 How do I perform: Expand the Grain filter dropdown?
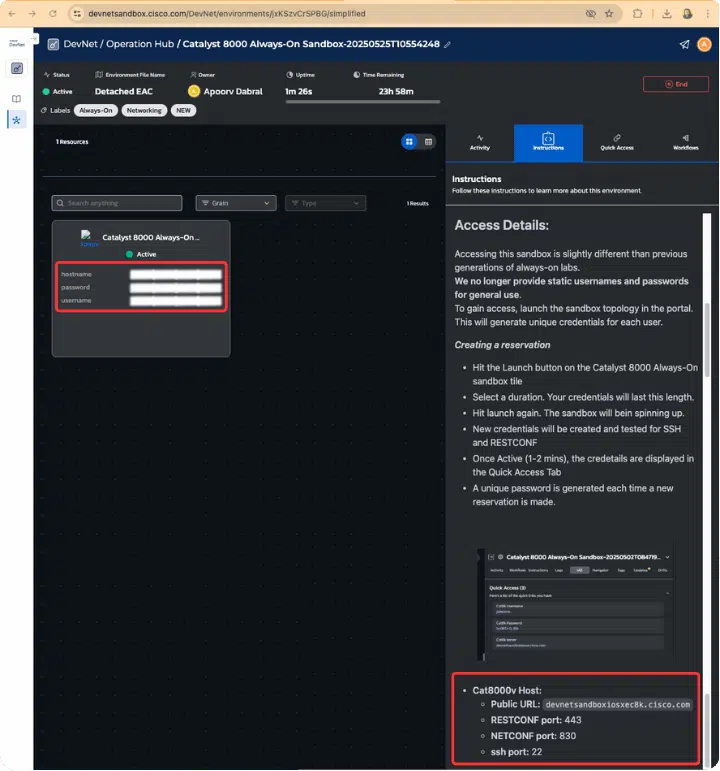coord(236,203)
